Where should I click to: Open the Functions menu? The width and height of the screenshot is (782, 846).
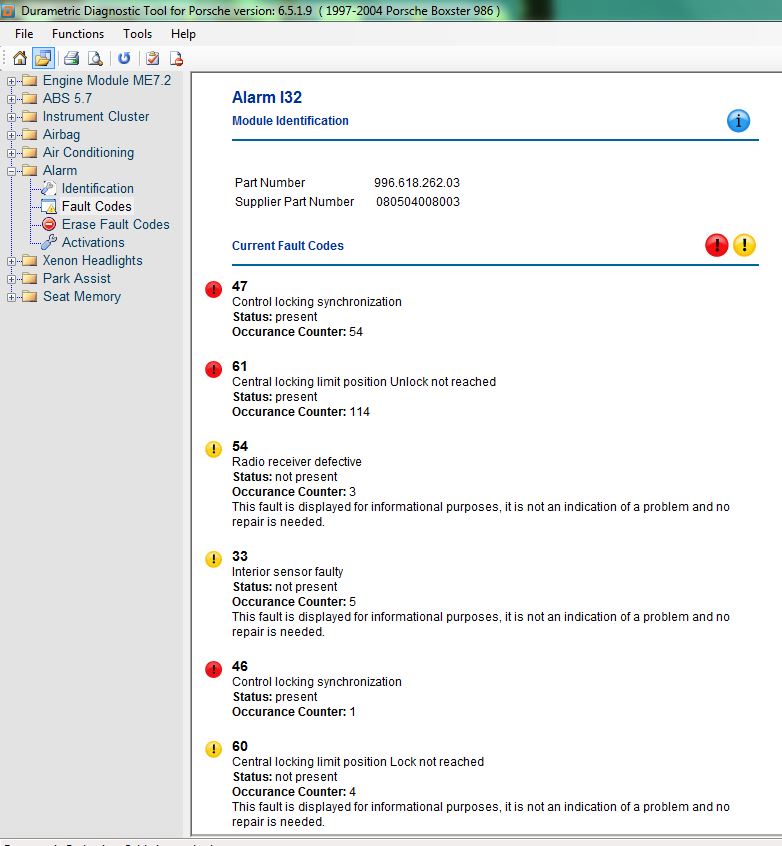[x=78, y=33]
